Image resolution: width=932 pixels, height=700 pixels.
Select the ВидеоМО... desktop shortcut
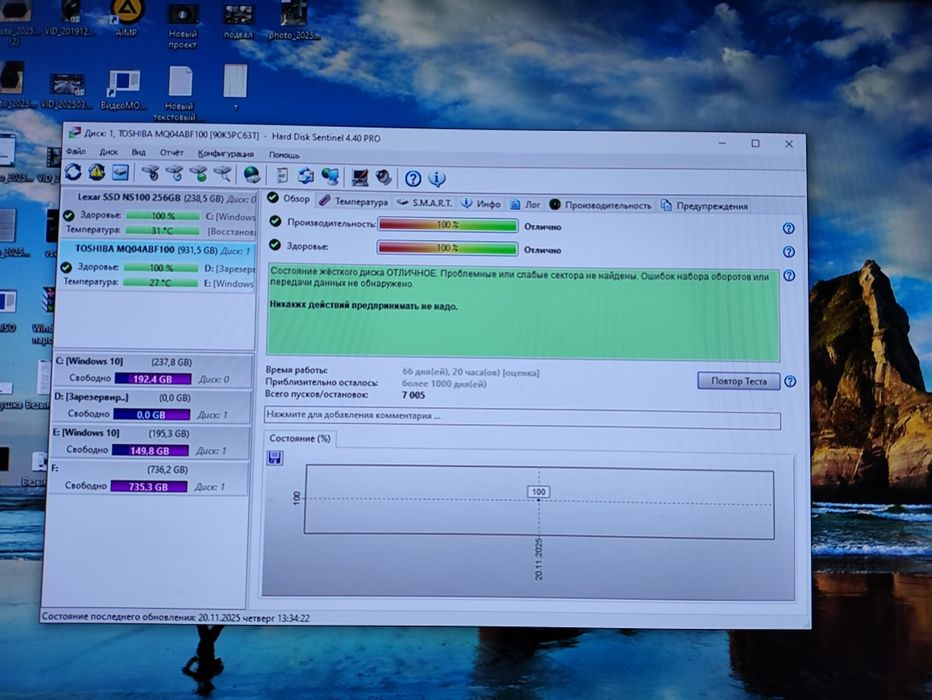click(122, 90)
